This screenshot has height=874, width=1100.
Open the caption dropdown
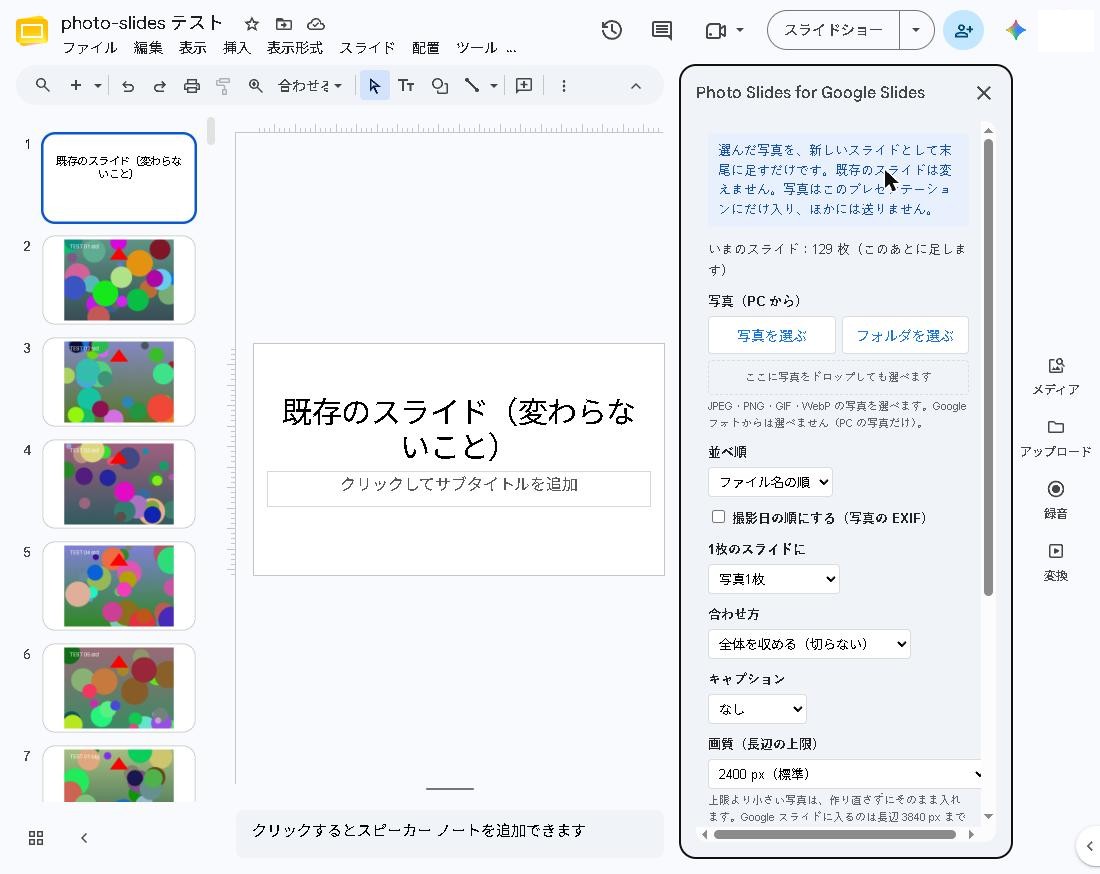(758, 709)
